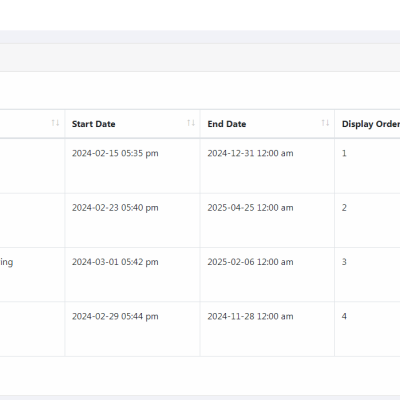The height and width of the screenshot is (400, 400).
Task: Click display order value 4
Action: 344,316
